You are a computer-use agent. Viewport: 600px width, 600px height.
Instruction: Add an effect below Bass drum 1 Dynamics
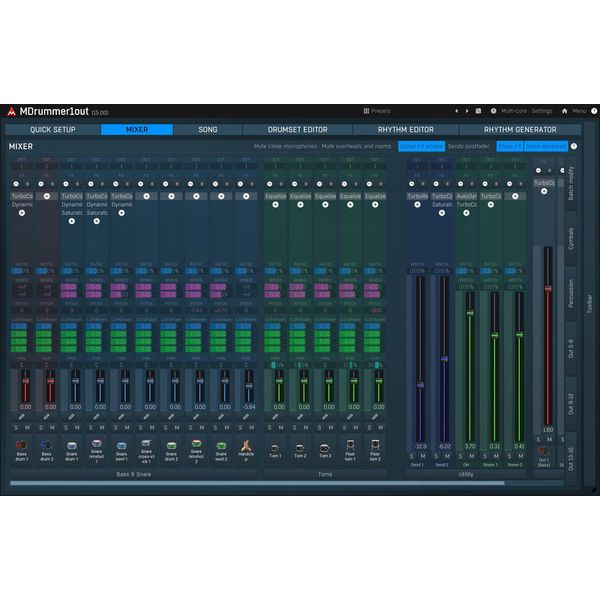pos(22,213)
